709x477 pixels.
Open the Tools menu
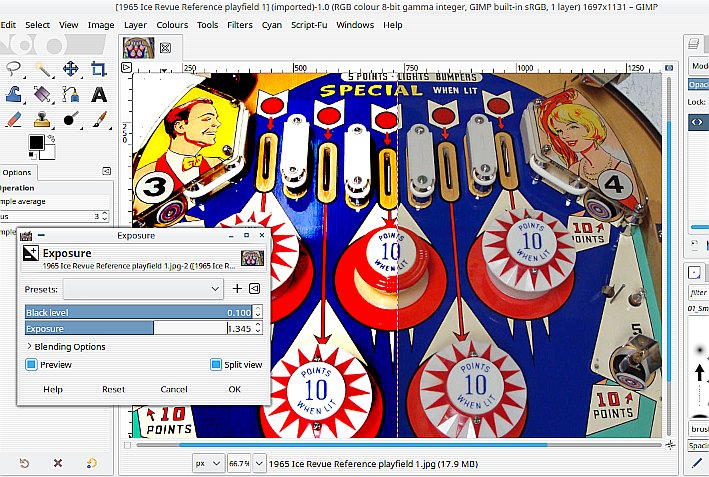tap(207, 25)
